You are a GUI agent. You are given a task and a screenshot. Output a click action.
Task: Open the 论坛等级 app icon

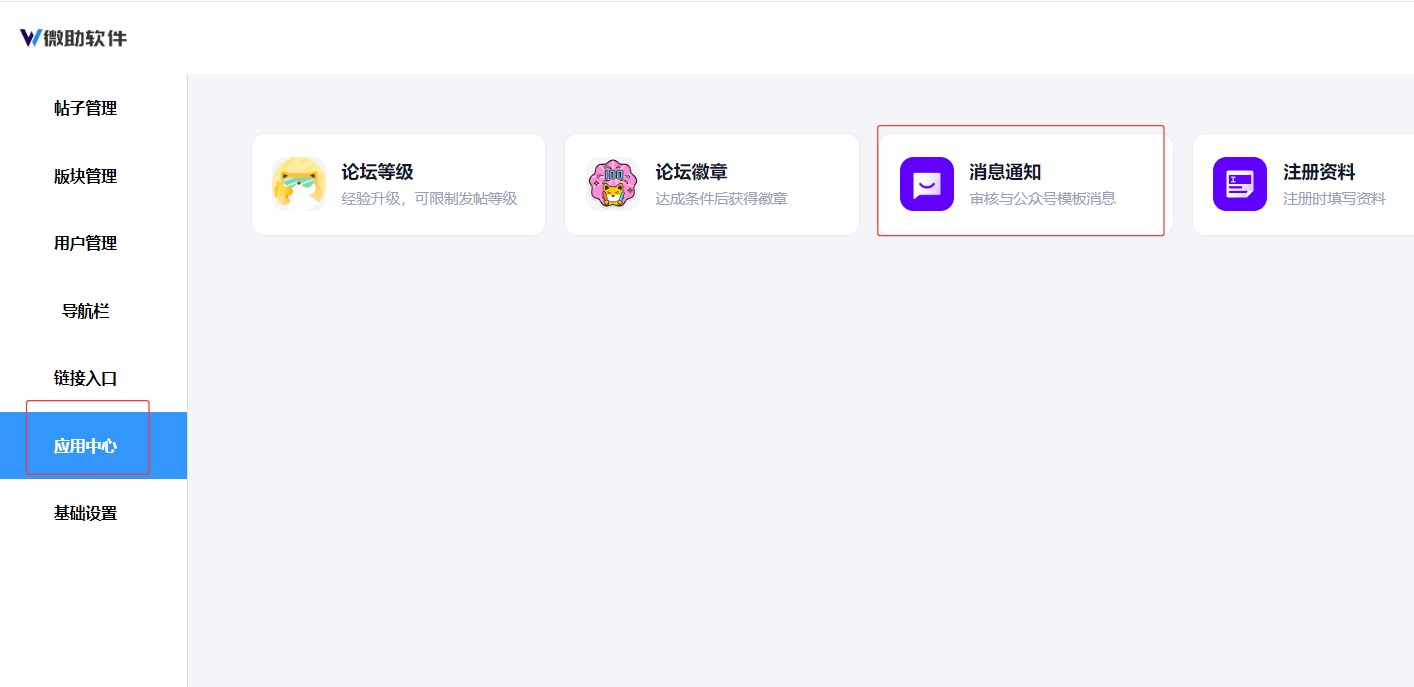(x=298, y=184)
